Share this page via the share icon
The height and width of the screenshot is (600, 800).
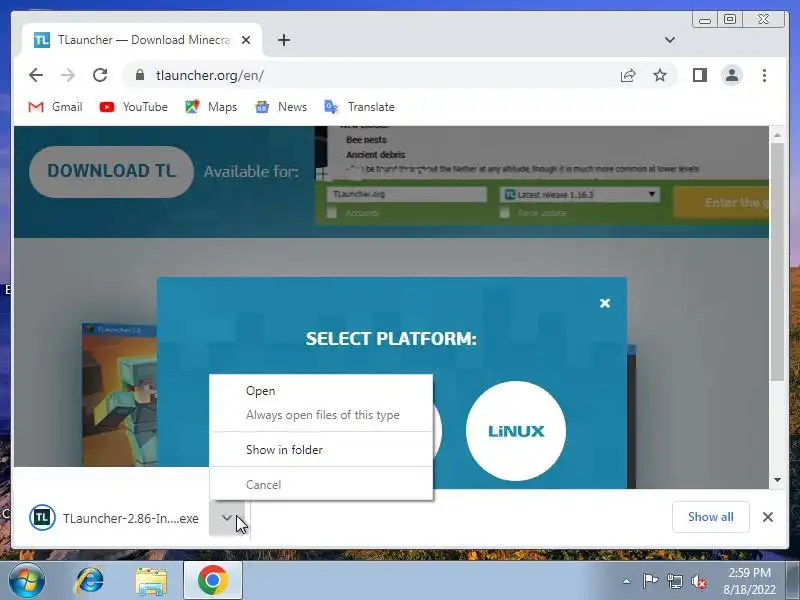(x=628, y=76)
